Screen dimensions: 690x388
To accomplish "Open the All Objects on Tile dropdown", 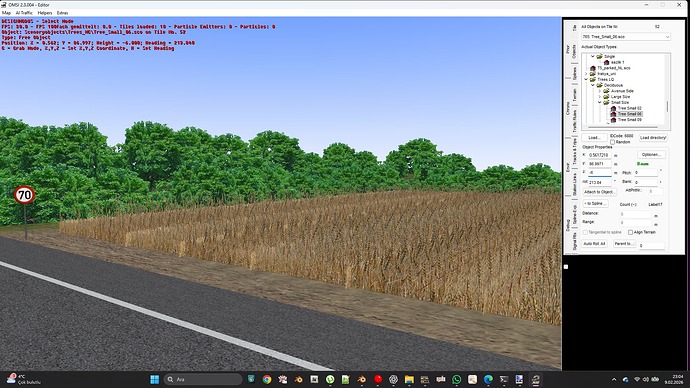I will click(x=626, y=37).
